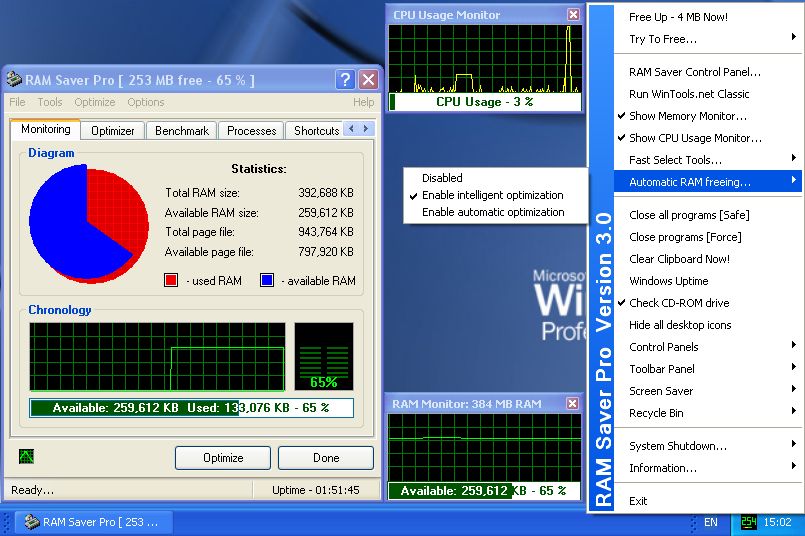
Task: Expand the System Shutdown submenu
Action: point(677,446)
